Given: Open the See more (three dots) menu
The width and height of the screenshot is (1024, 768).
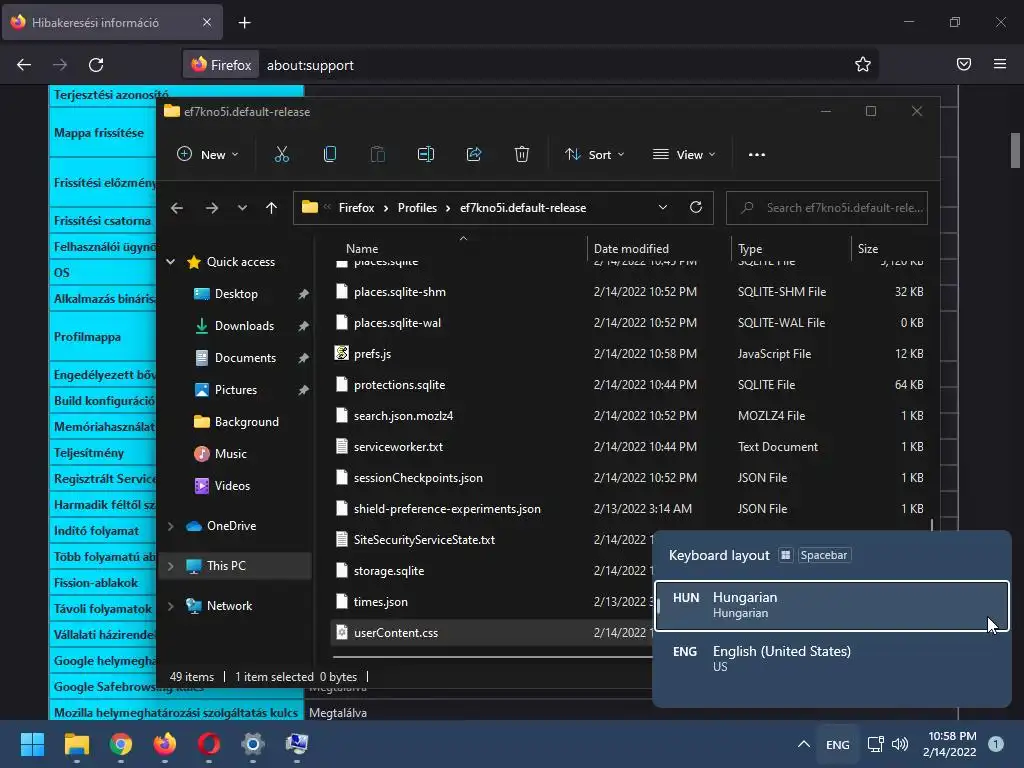Looking at the screenshot, I should click(x=757, y=155).
